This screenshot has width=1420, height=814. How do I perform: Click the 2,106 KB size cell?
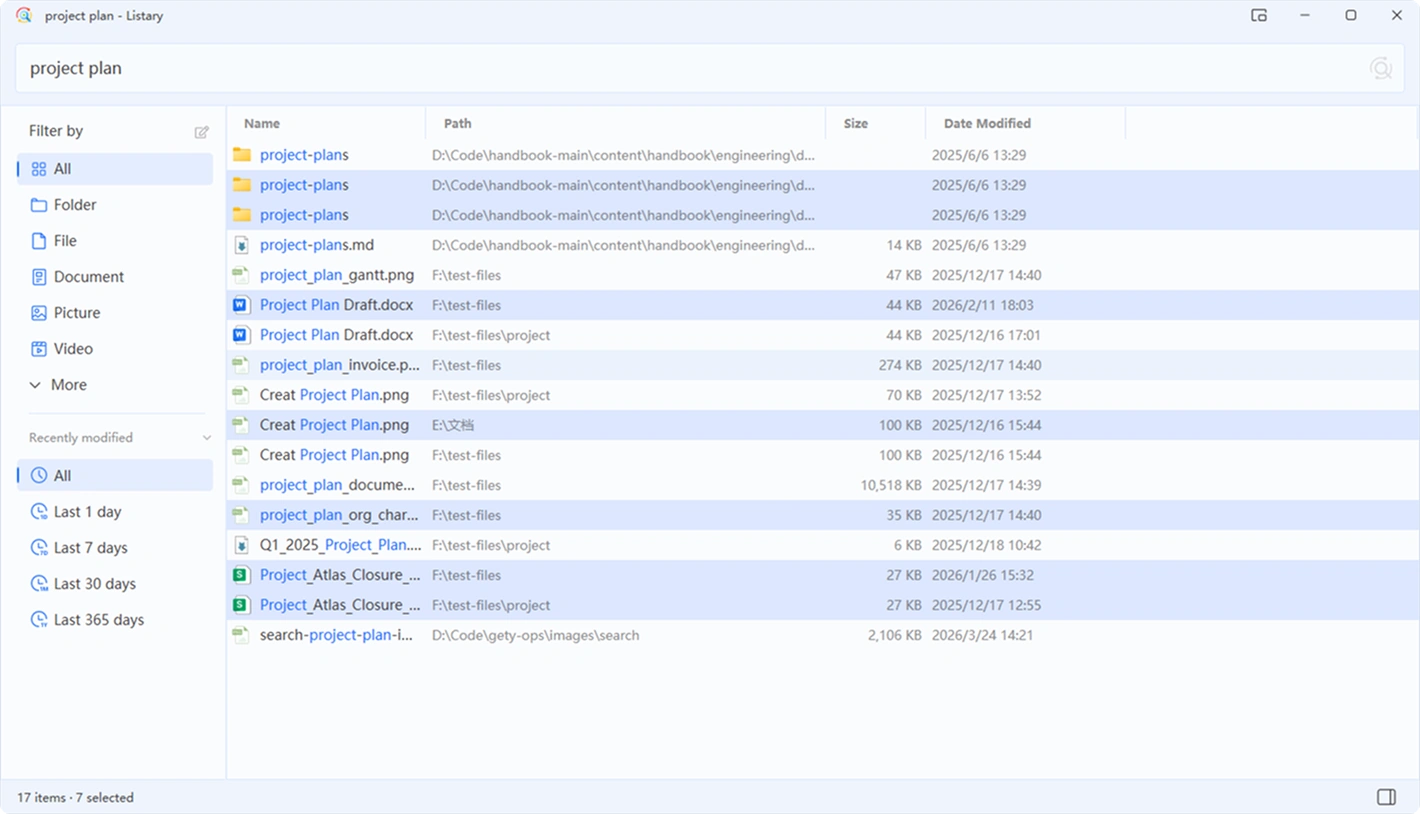895,635
